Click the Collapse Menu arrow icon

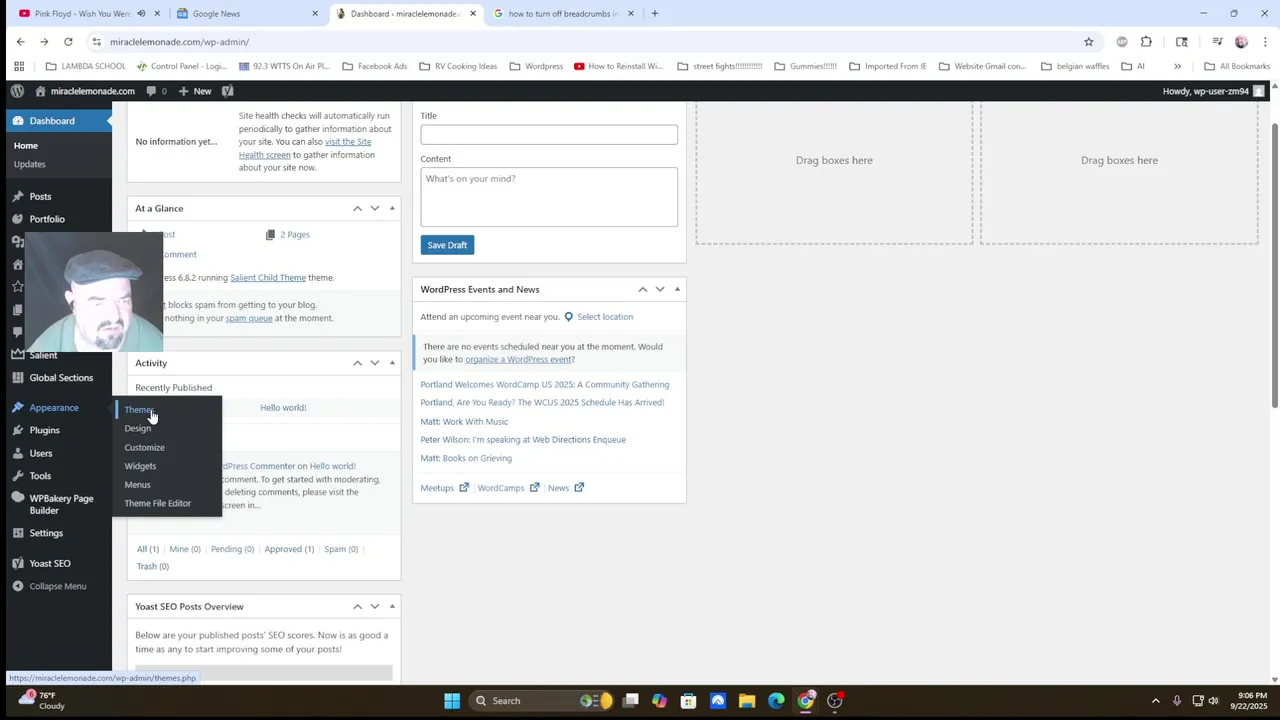pos(18,586)
